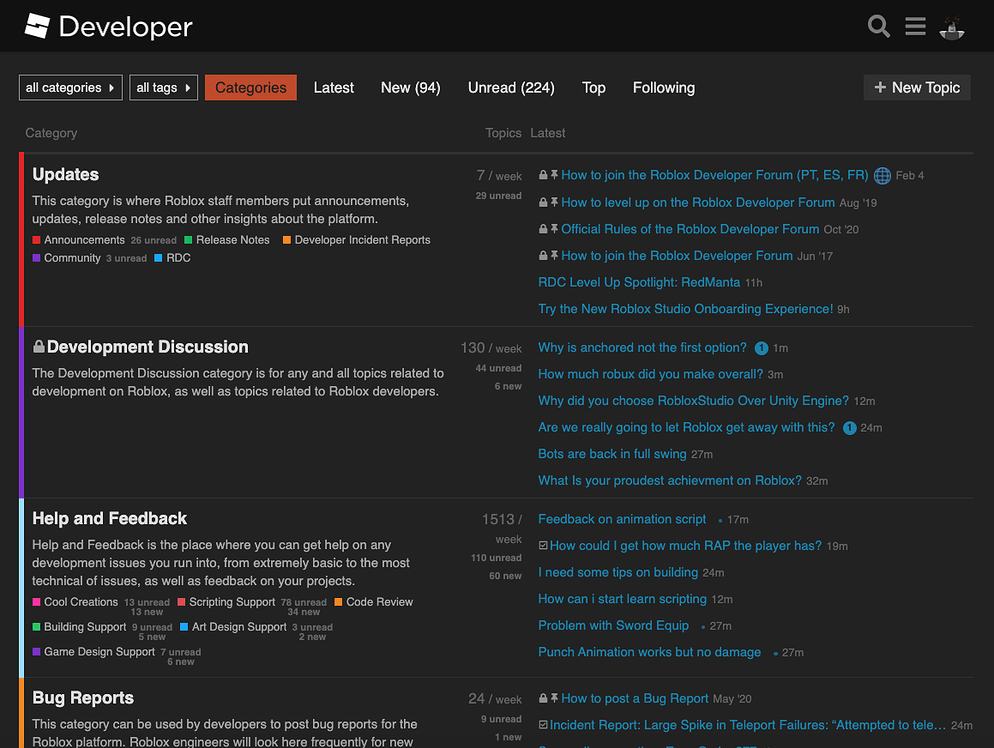
Task: Open the Building Support subcategory
Action: click(x=85, y=626)
